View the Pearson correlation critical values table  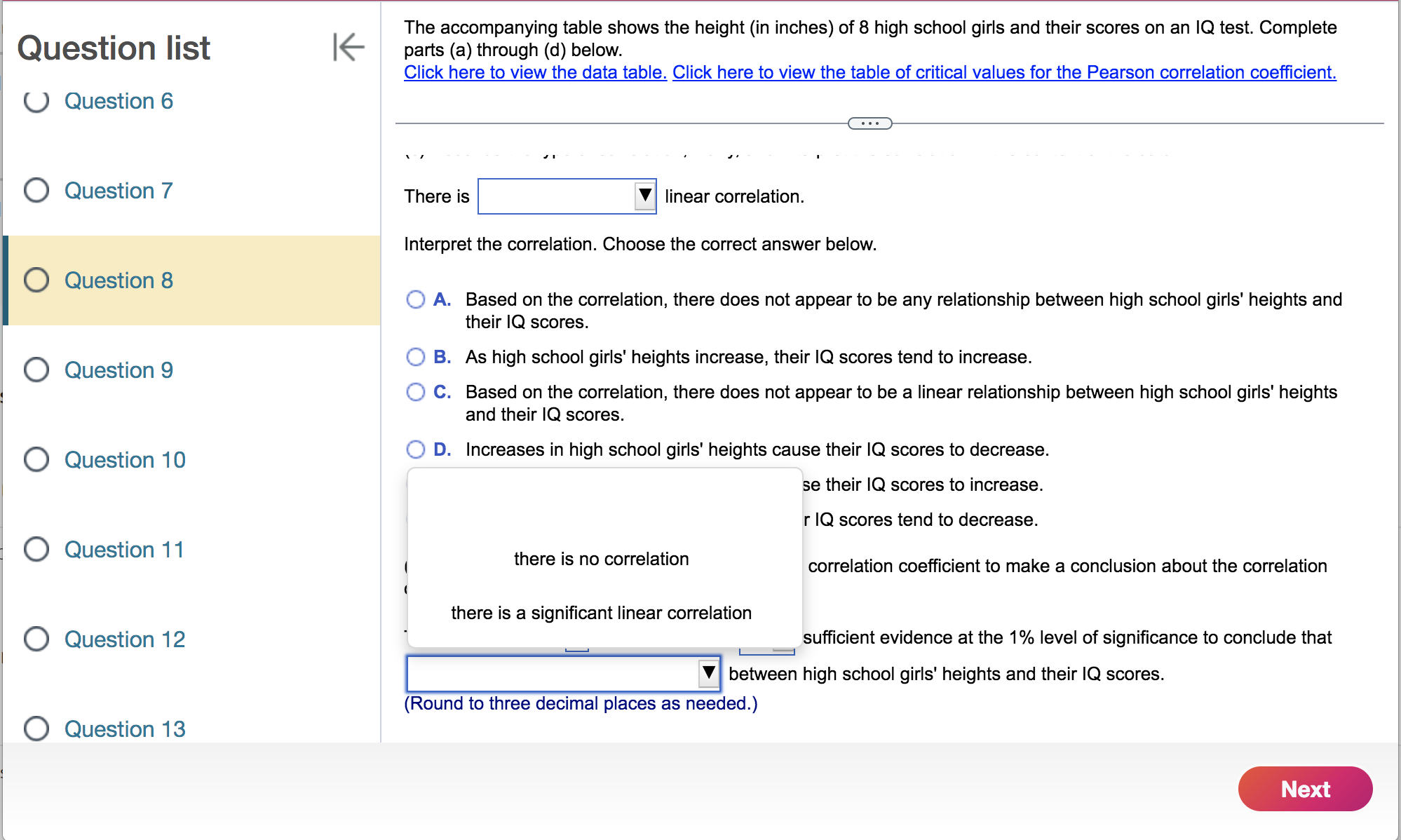tap(1003, 72)
